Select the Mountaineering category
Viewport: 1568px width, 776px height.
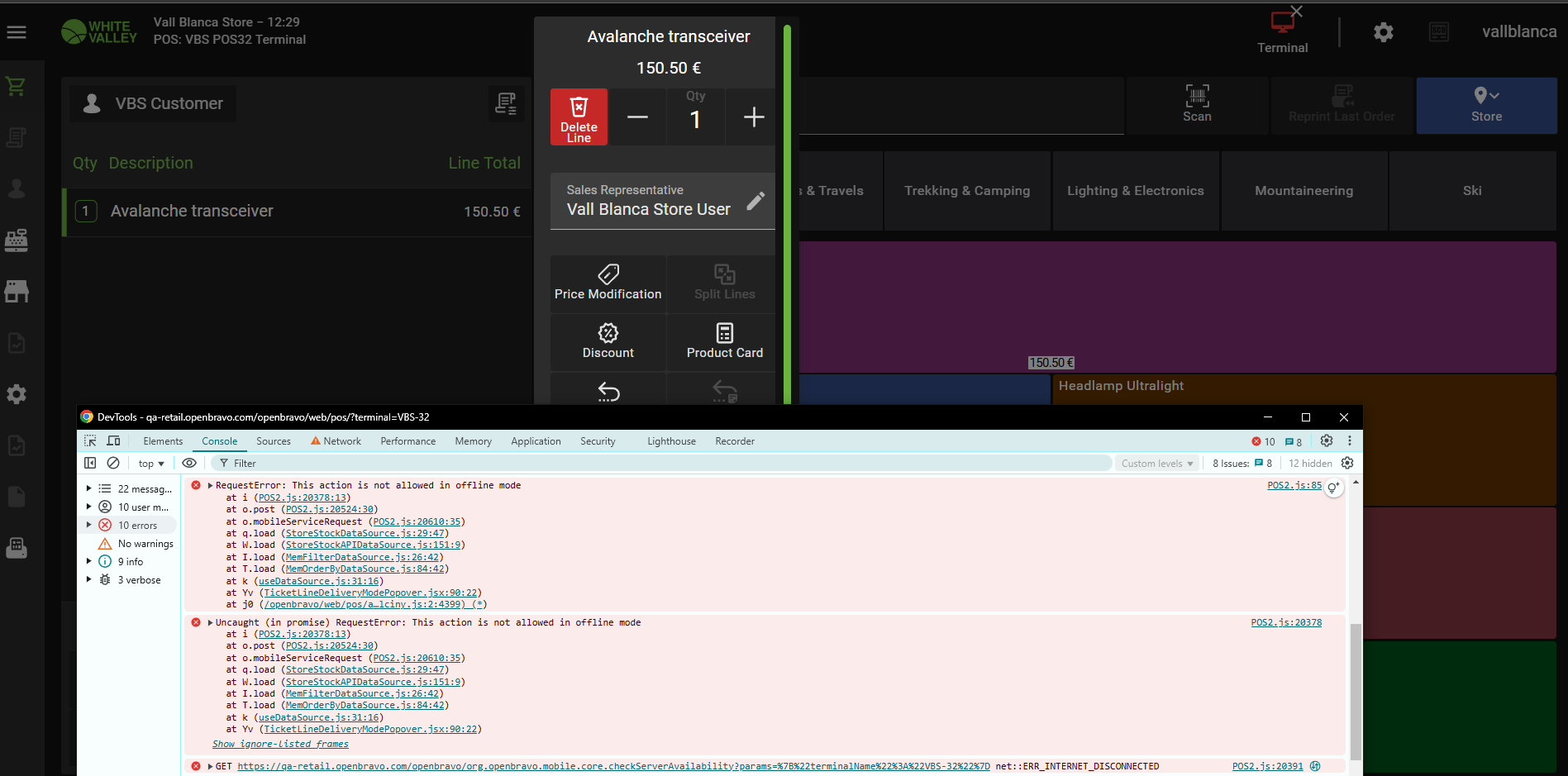(x=1304, y=191)
